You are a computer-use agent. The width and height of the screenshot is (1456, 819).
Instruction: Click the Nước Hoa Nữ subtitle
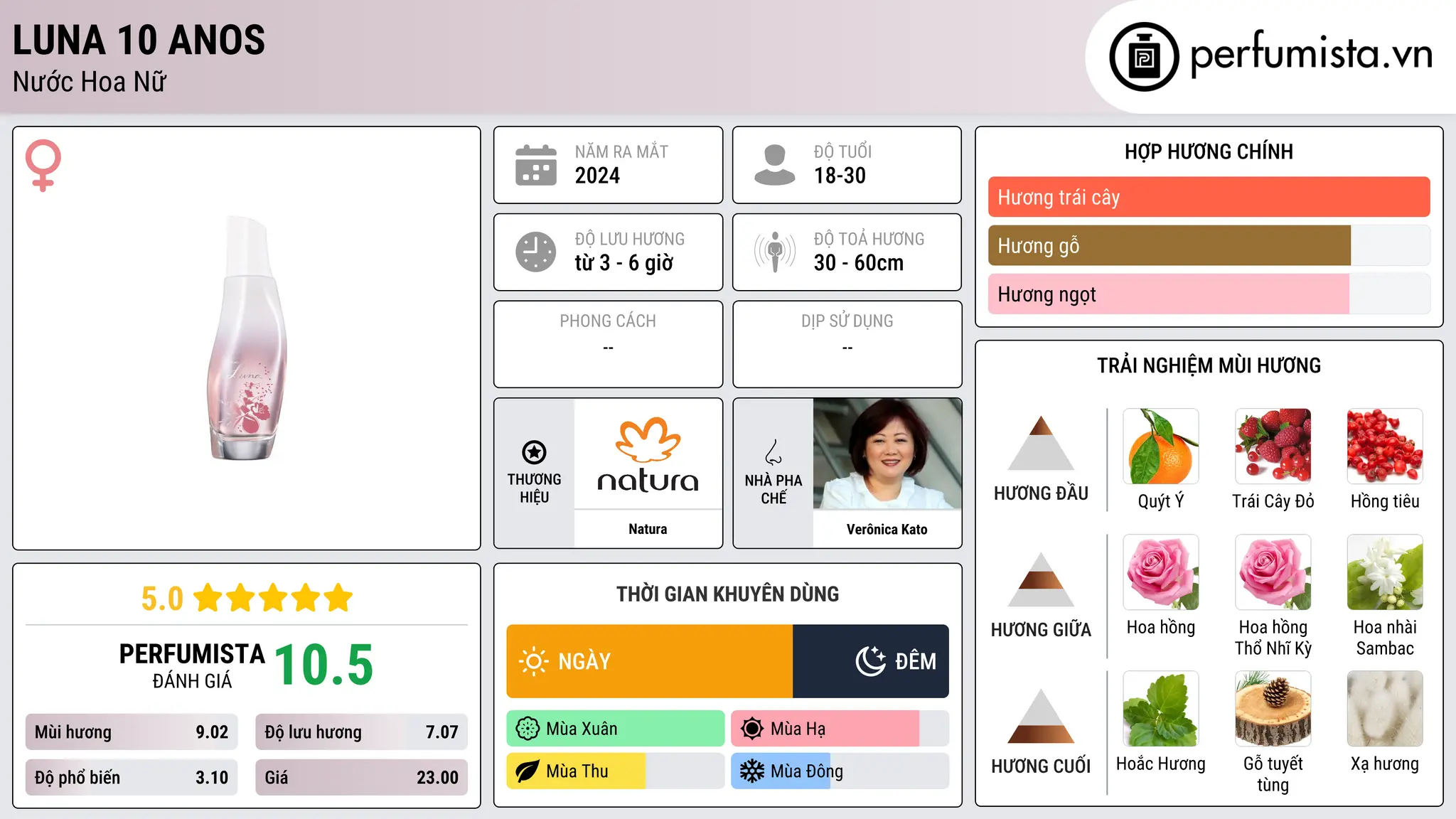(x=90, y=82)
